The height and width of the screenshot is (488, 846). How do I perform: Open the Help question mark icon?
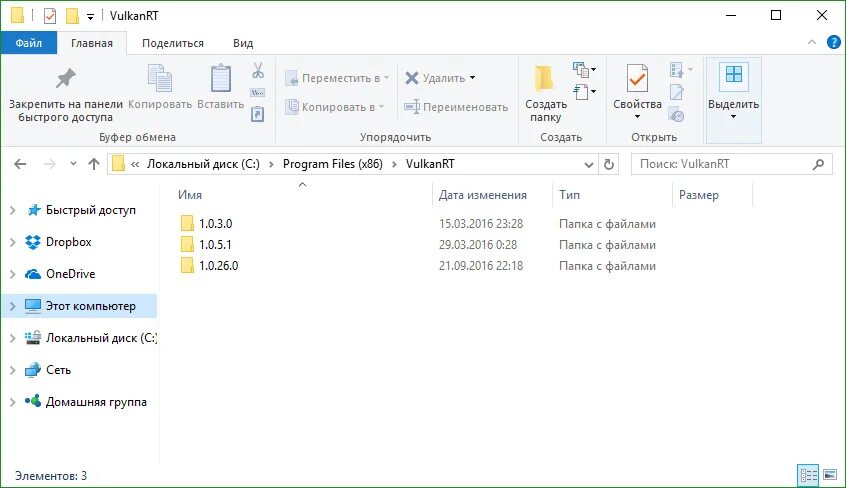click(834, 42)
